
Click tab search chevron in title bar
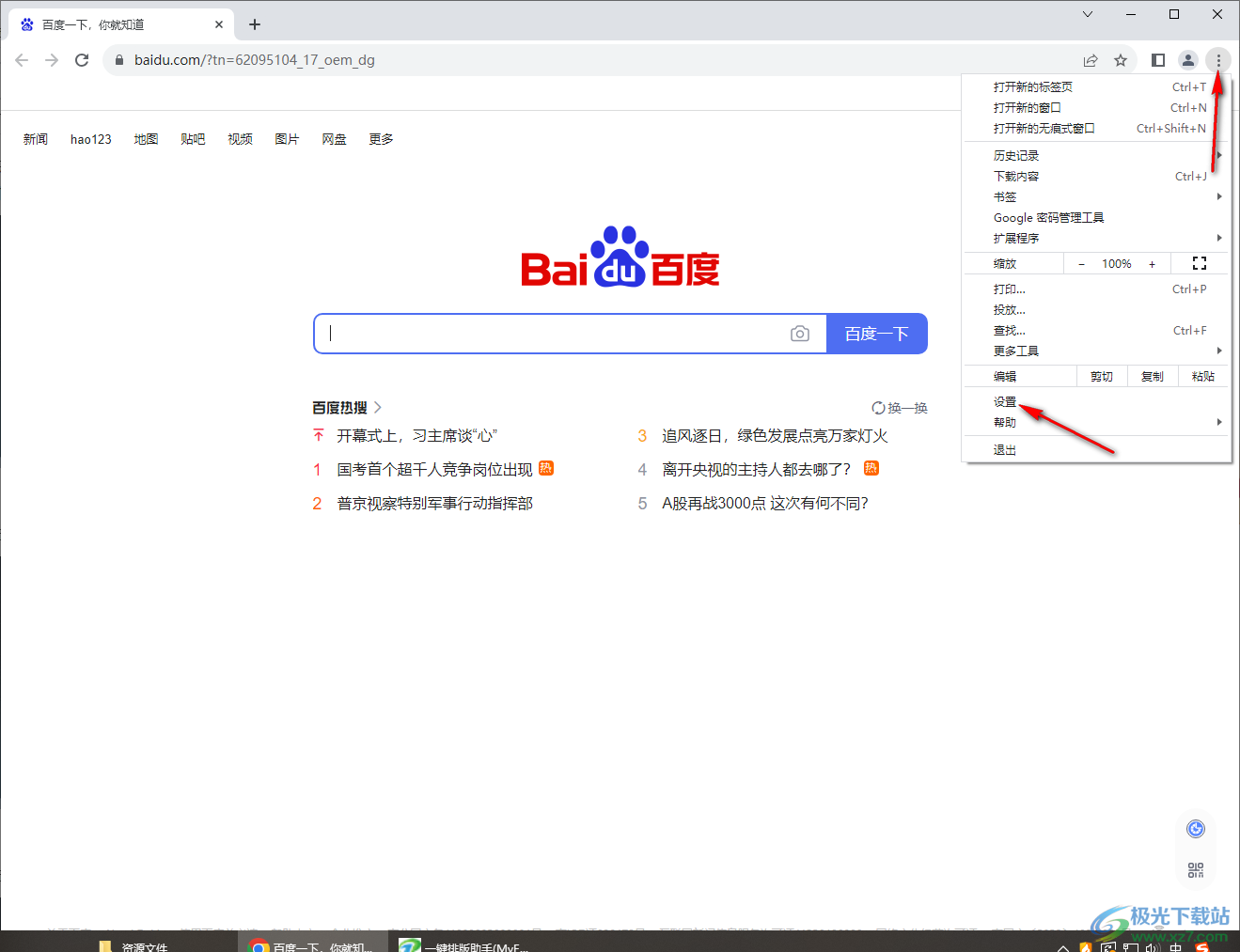click(1088, 14)
